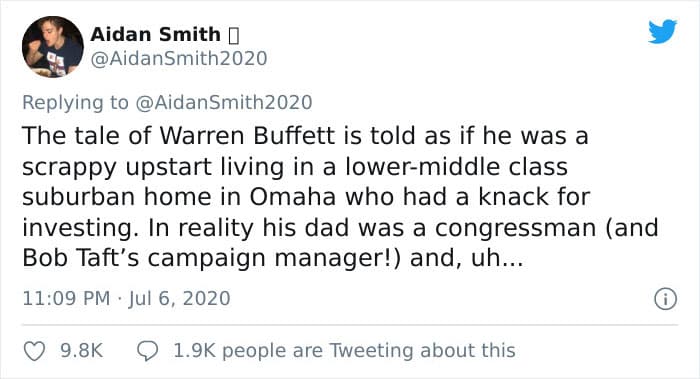Open the 11:09 PM timestamp
This screenshot has height=379, width=700.
(66, 299)
